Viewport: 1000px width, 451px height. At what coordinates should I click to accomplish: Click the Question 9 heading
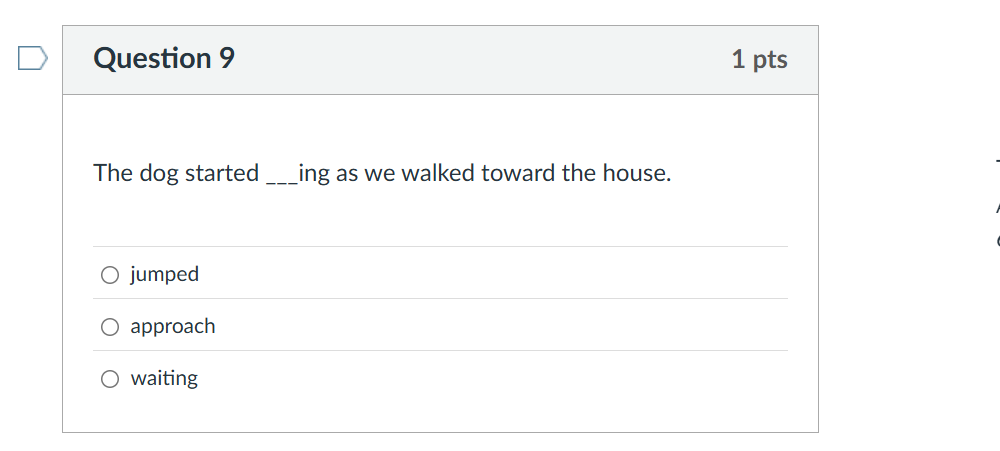click(164, 59)
